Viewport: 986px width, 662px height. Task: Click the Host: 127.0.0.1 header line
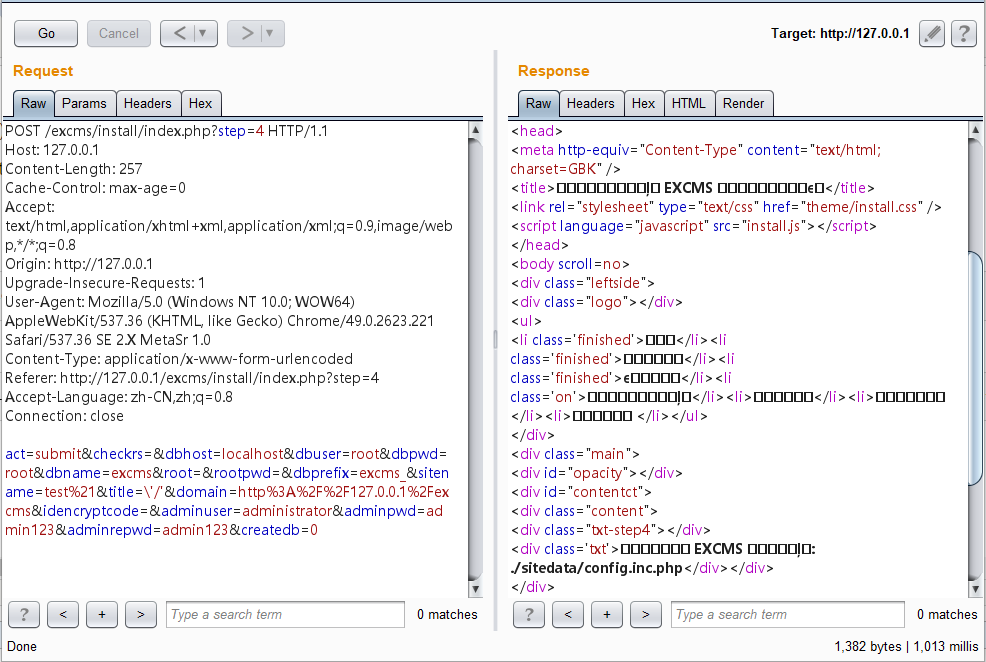[x=52, y=150]
